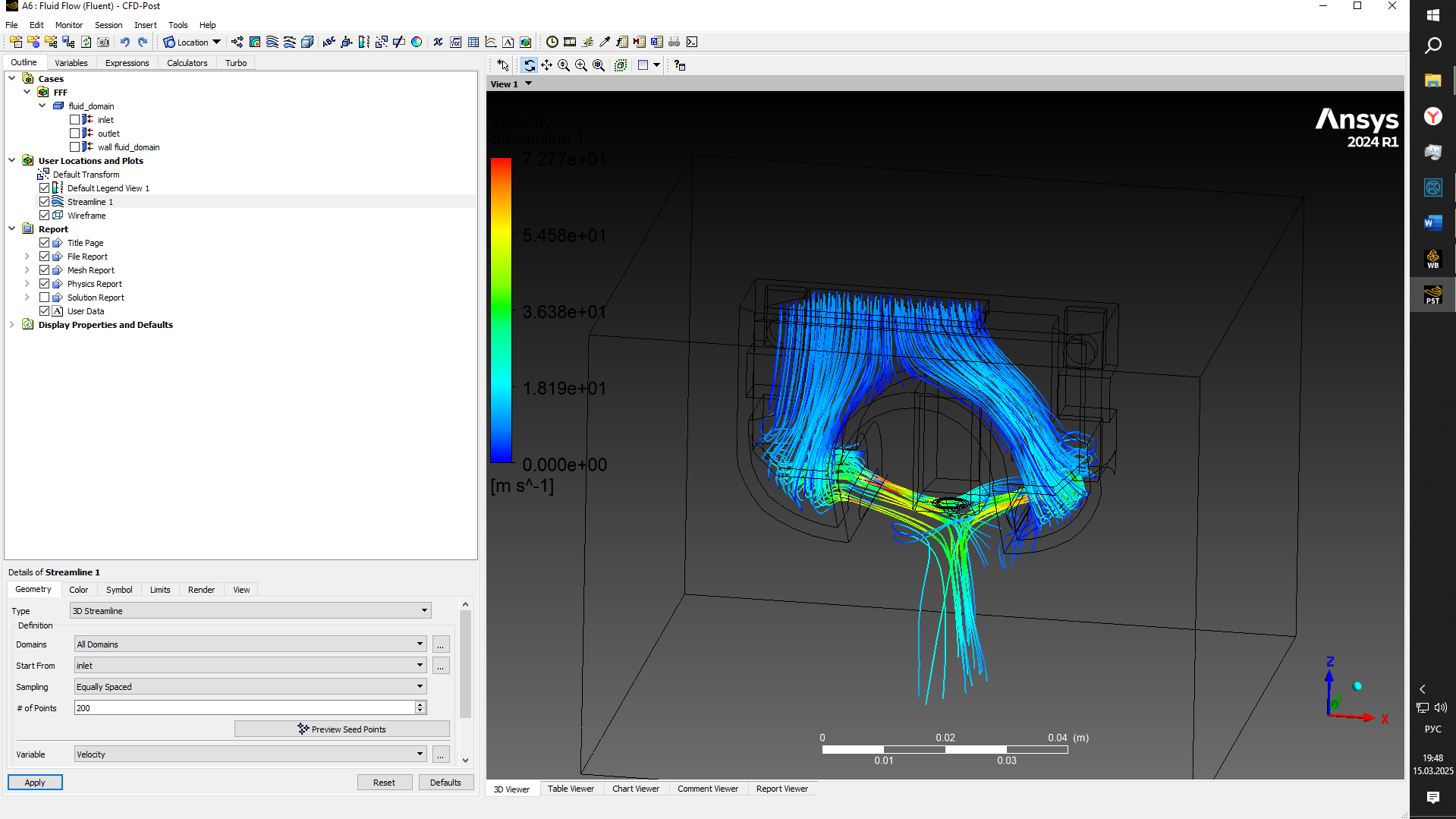Screen dimensions: 1456x819
Task: Enable the Solution Report checkbox
Action: point(44,298)
